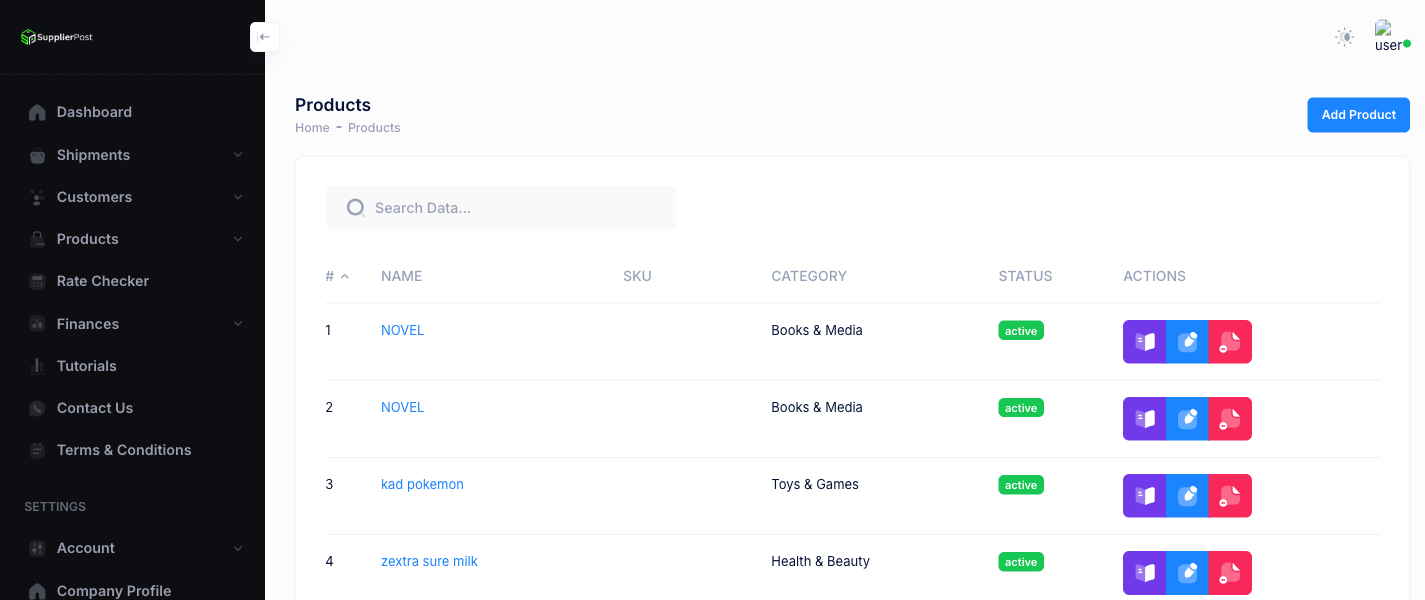Collapse the sidebar using the arrow button
The width and height of the screenshot is (1425, 600).
click(264, 36)
